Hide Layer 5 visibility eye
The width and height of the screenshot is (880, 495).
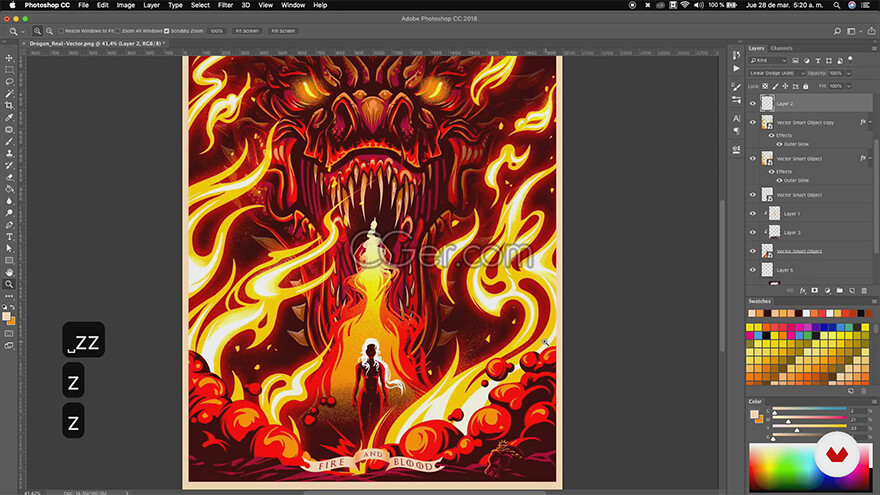(x=753, y=270)
